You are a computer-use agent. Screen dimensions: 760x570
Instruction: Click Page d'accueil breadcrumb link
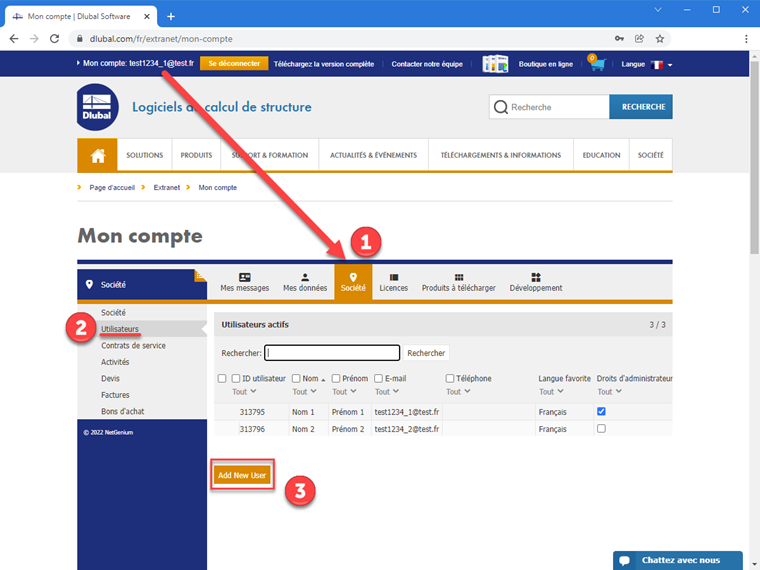pyautogui.click(x=112, y=188)
